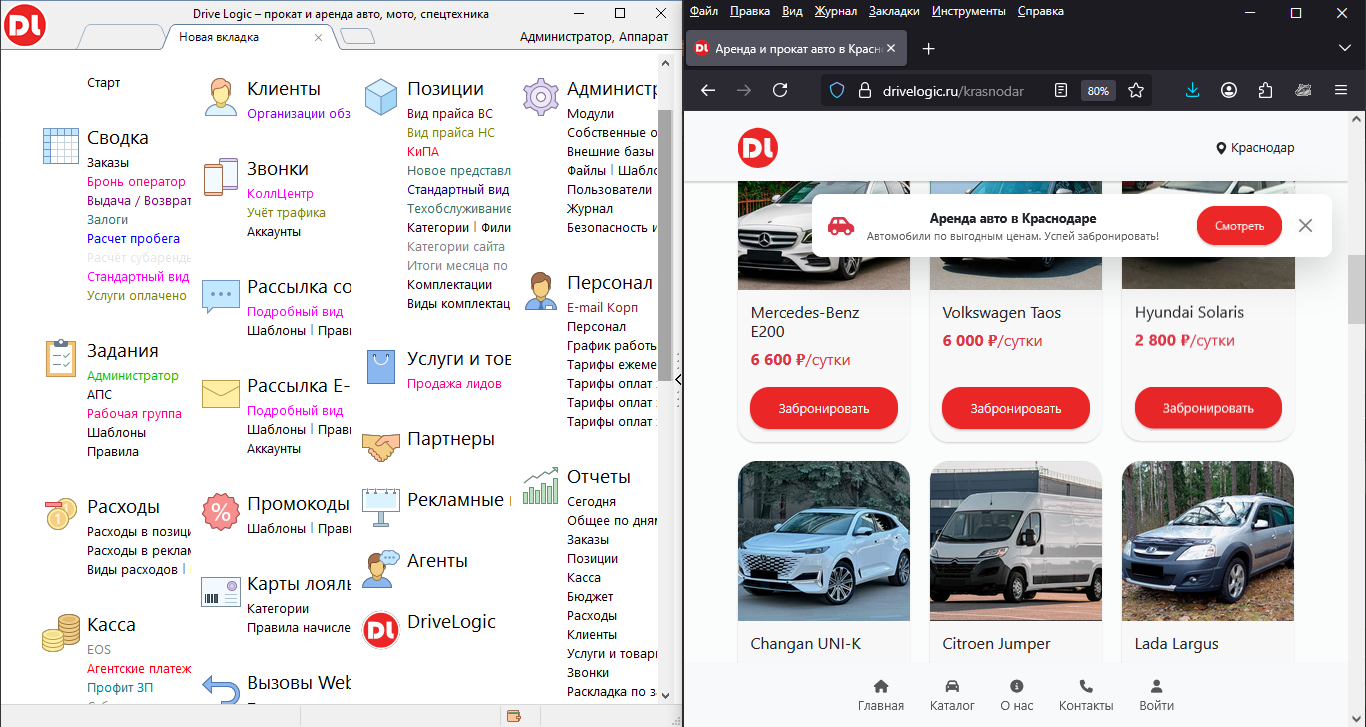
Task: Click the Клиенты person icon
Action: (x=221, y=97)
